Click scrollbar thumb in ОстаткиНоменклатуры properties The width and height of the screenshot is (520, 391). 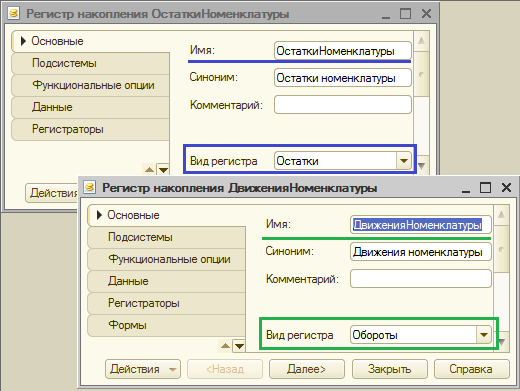pyautogui.click(x=421, y=74)
